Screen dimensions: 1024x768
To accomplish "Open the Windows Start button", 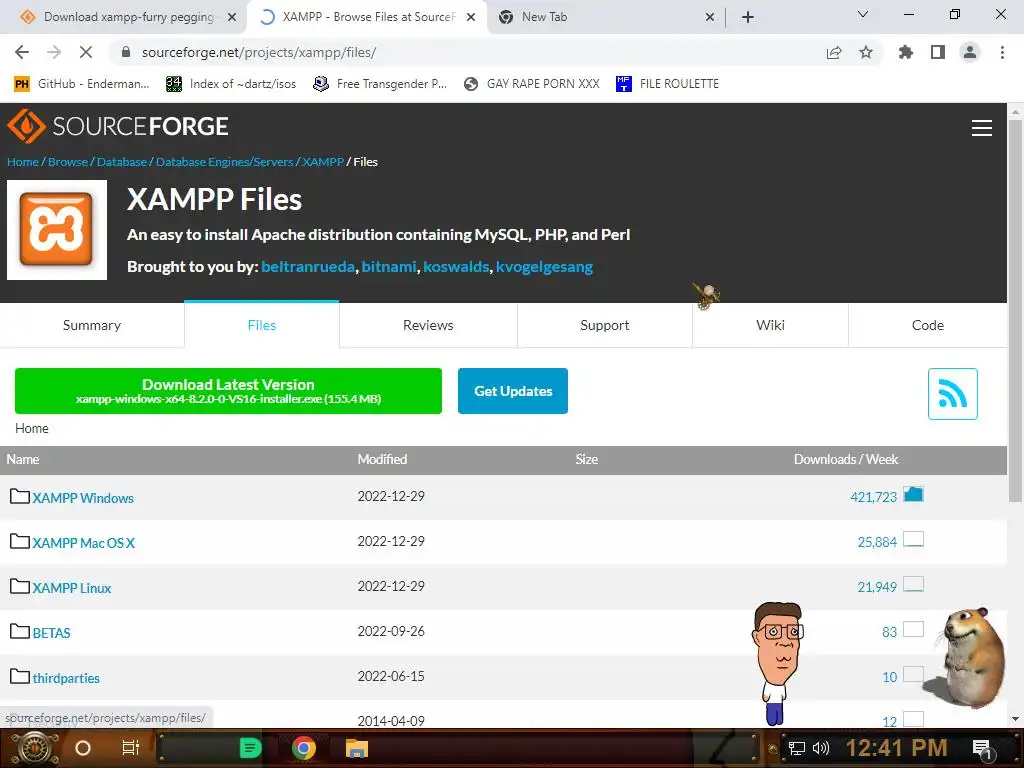I will coord(35,748).
